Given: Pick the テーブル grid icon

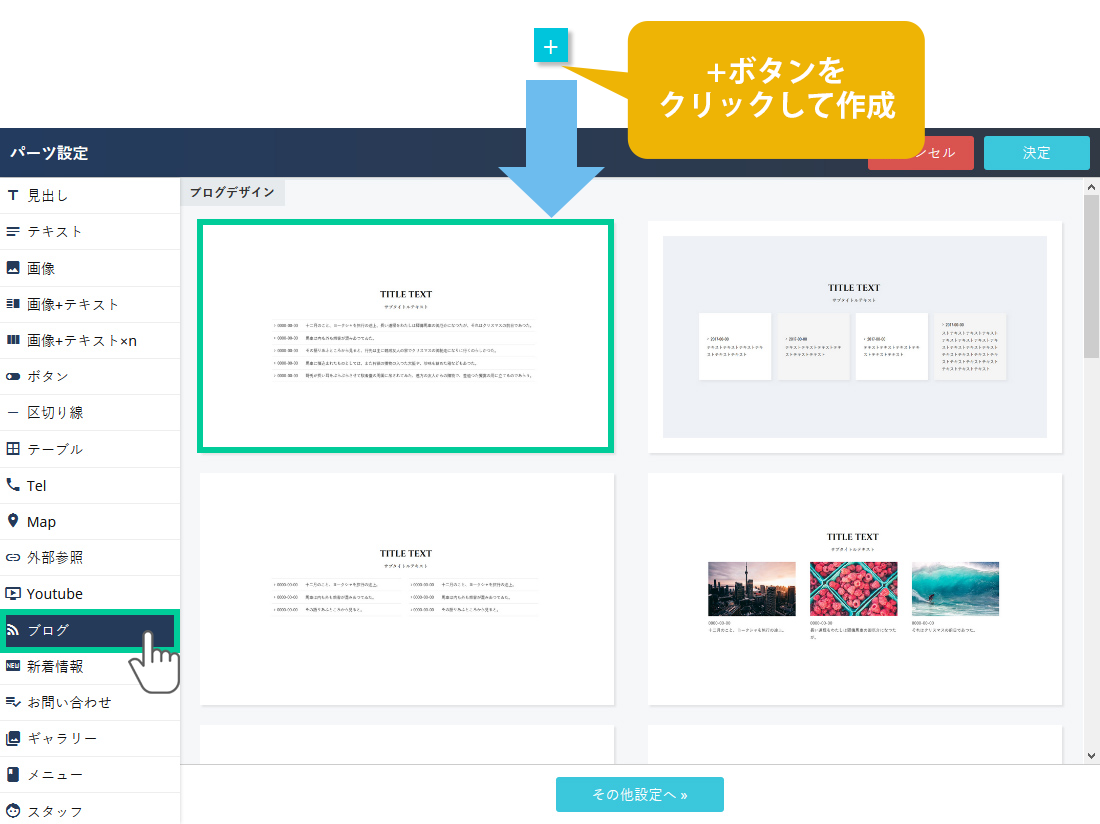Looking at the screenshot, I should coord(13,449).
